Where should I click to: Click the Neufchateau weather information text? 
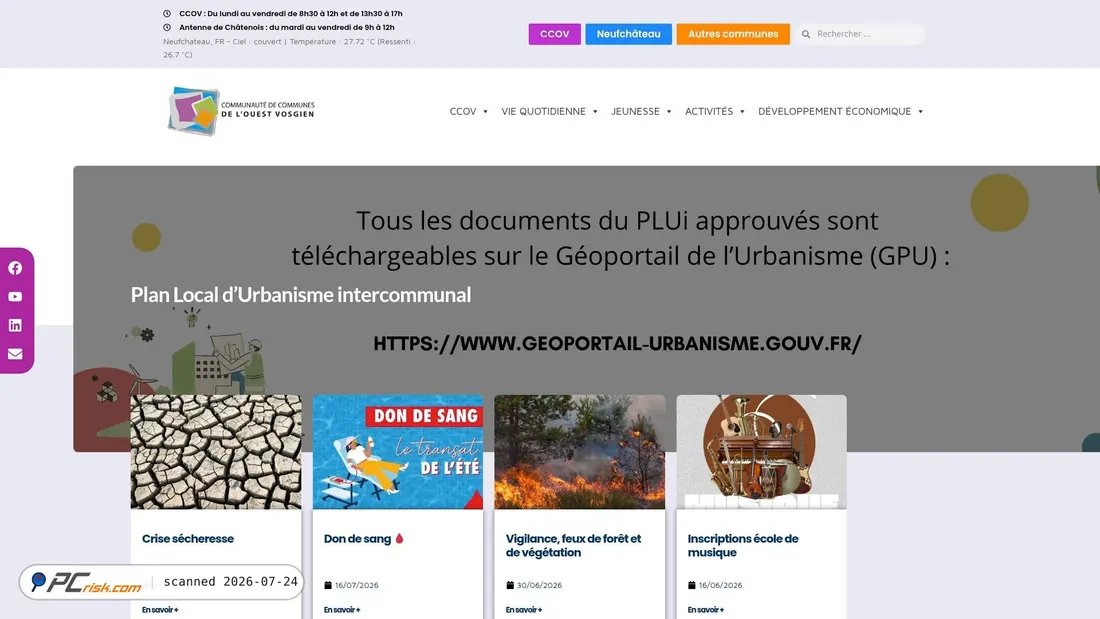tap(290, 48)
